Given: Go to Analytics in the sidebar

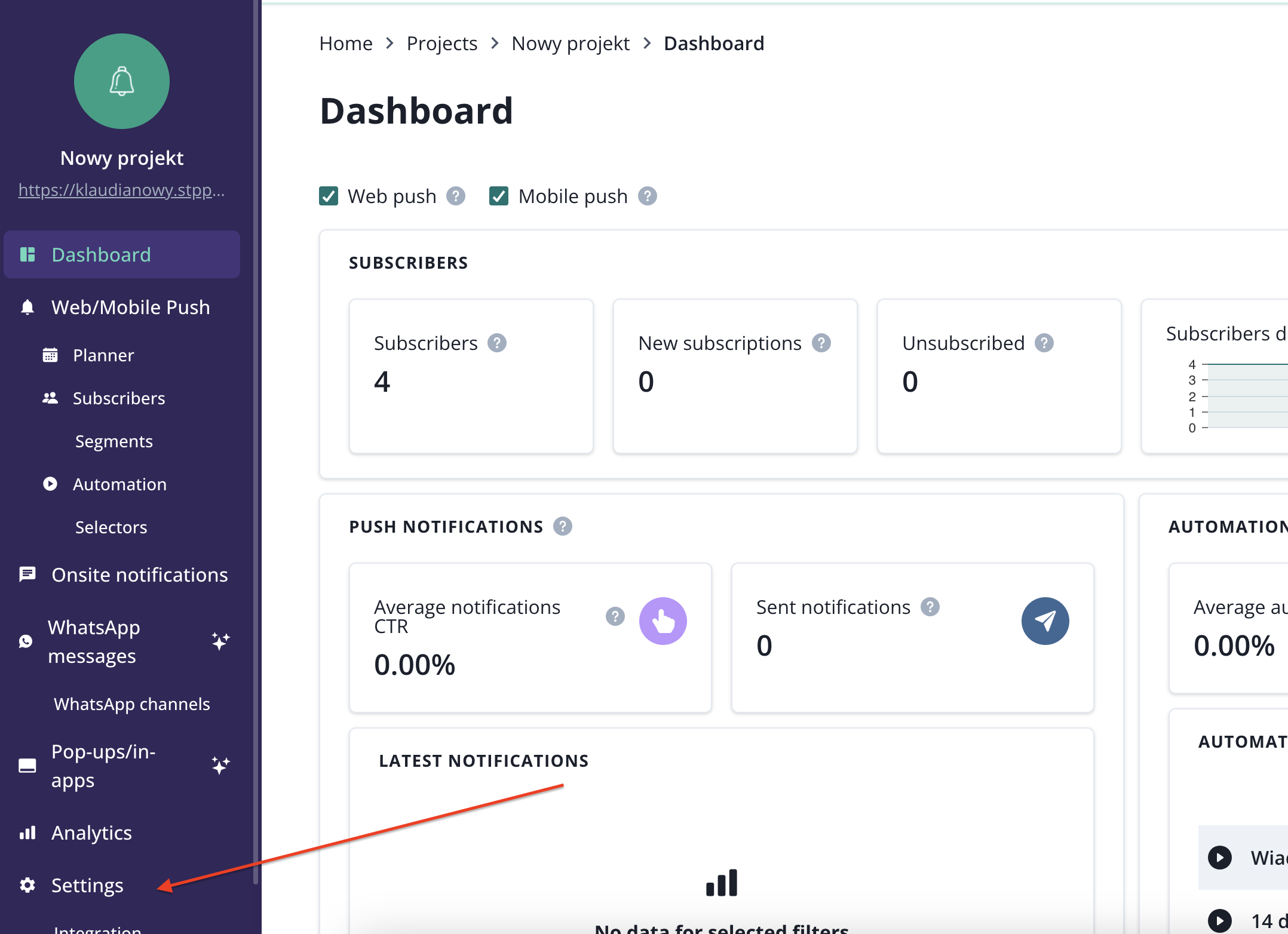Looking at the screenshot, I should tap(91, 832).
